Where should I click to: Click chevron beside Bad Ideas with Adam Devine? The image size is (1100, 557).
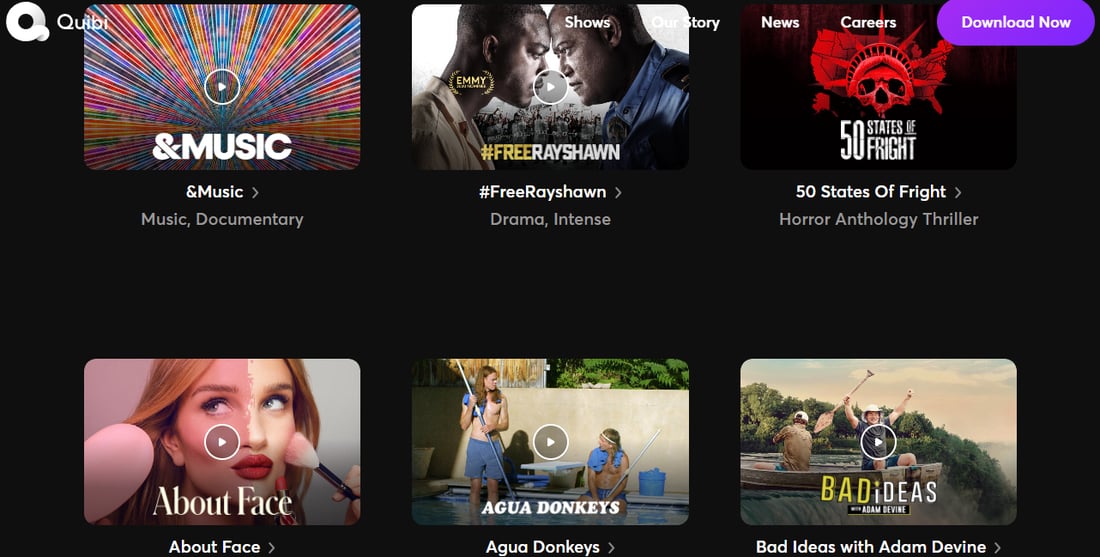pos(997,547)
